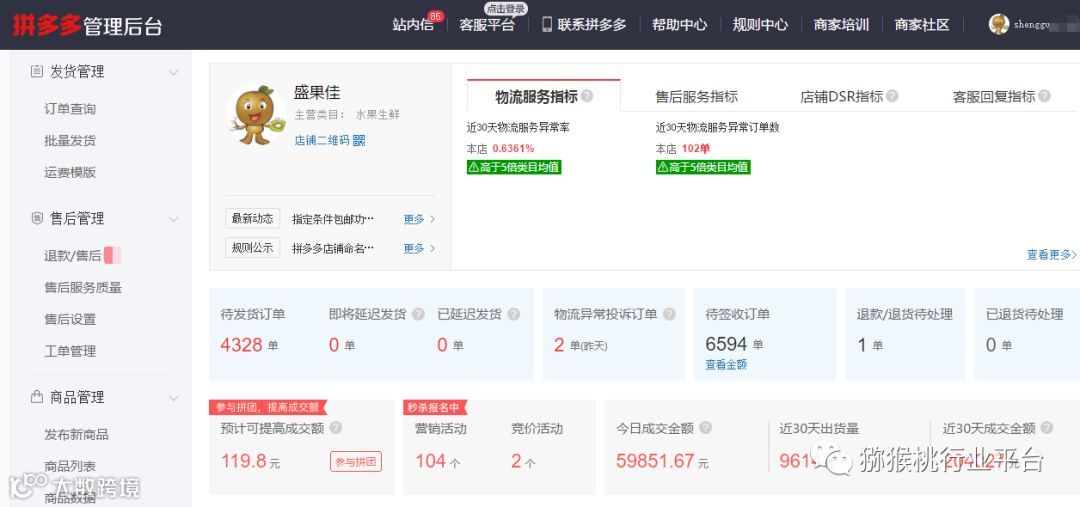The image size is (1080, 507).
Task: Click 查看更多 link in indicators panel
Action: [x=1052, y=255]
